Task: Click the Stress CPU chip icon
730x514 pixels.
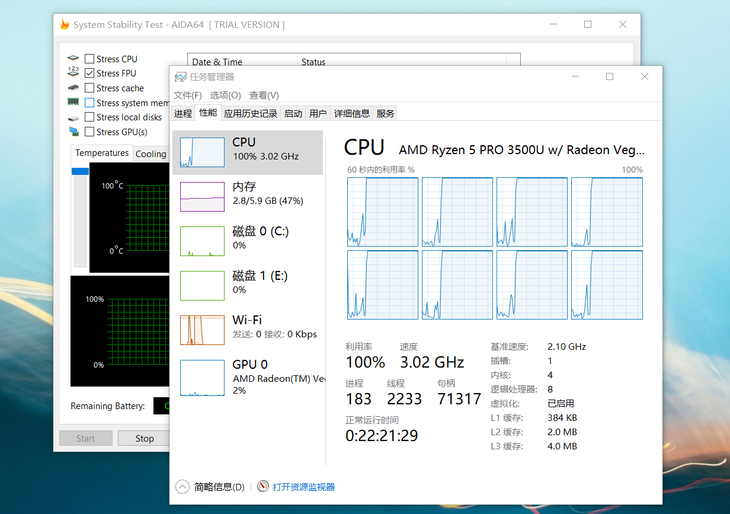Action: click(x=73, y=58)
